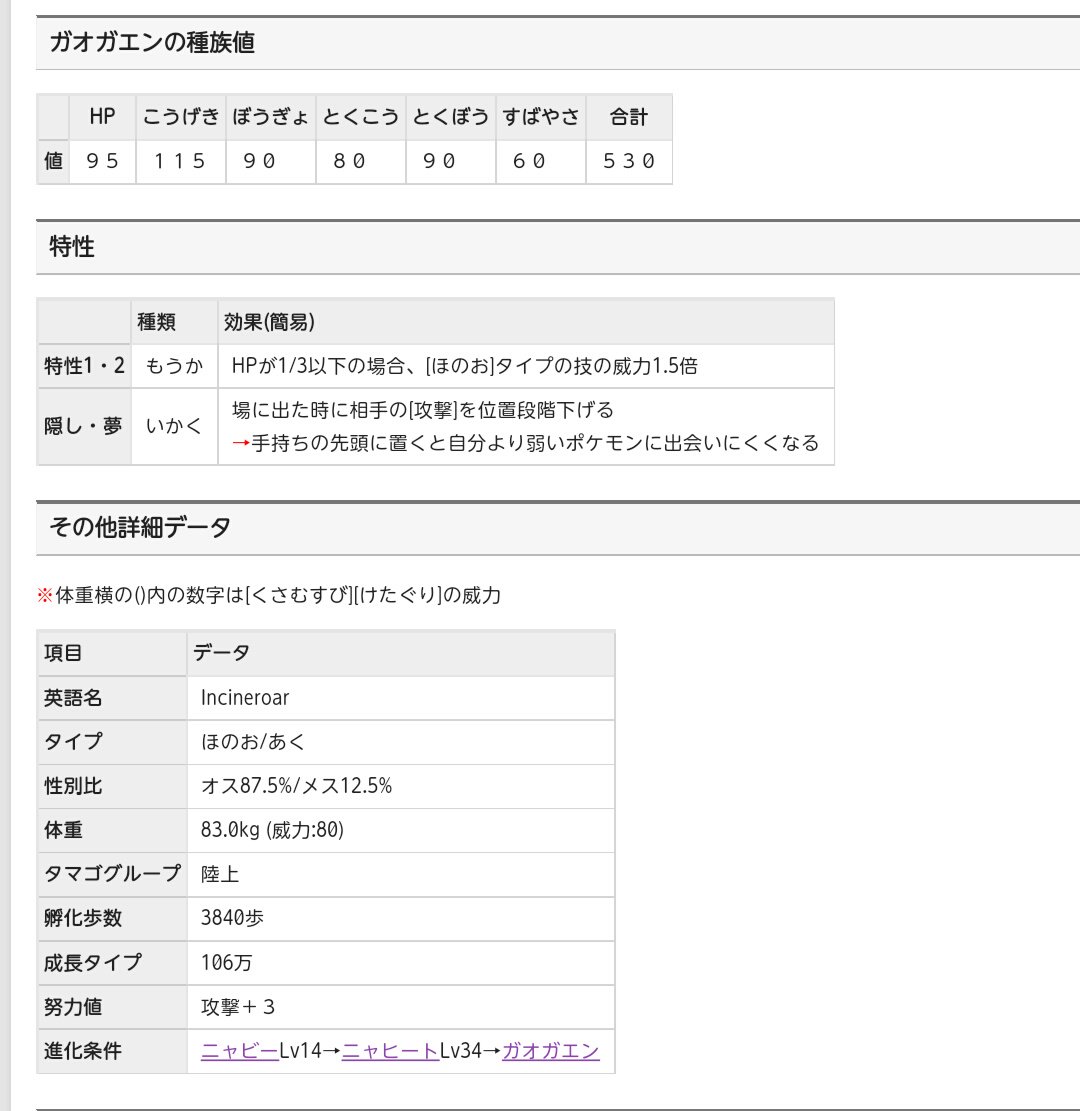Select the note about 体重横の()内の数字

point(269,595)
